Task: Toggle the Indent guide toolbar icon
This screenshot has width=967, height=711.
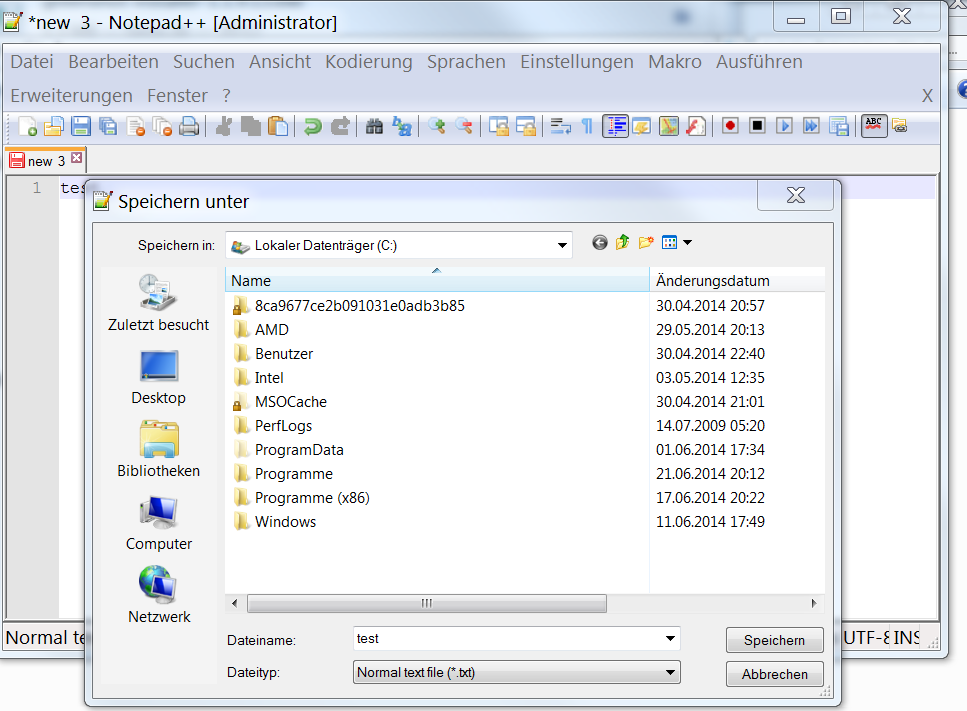Action: click(615, 126)
